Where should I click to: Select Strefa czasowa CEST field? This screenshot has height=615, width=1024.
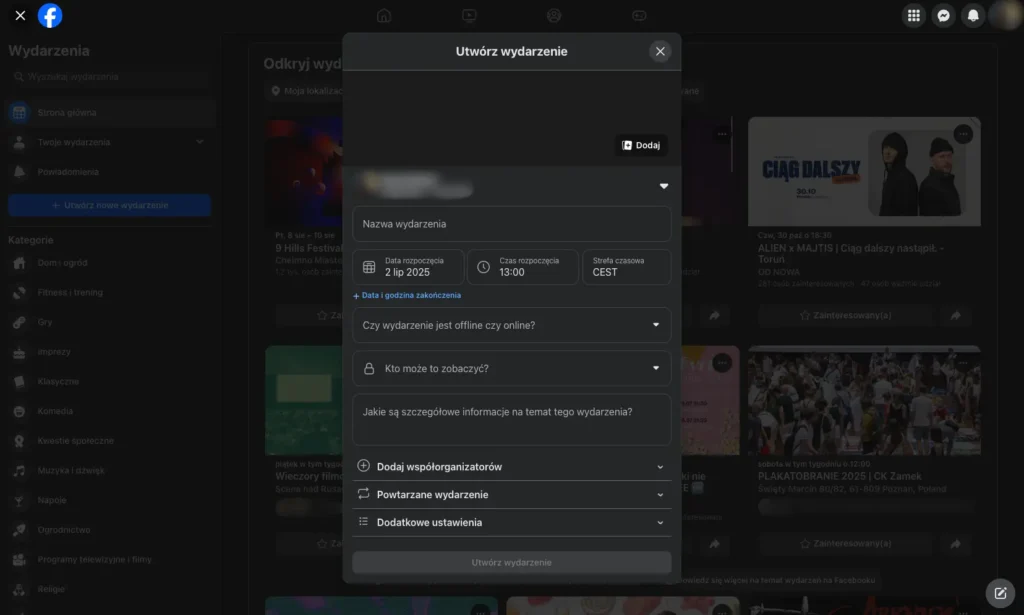[626, 267]
